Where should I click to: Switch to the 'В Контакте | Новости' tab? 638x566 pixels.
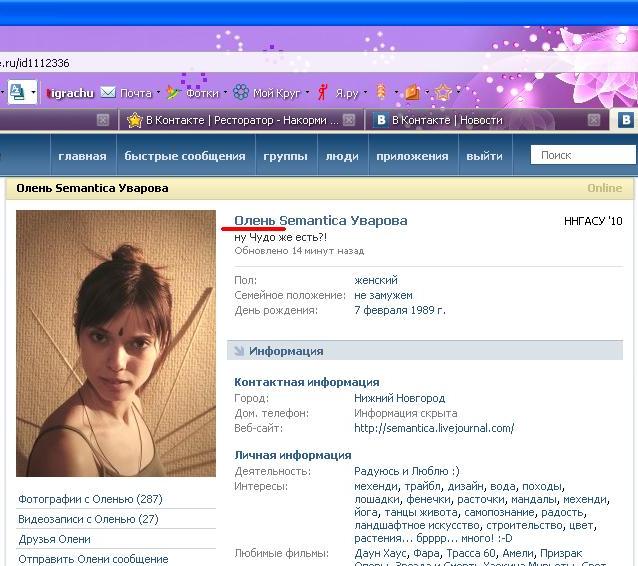450,120
